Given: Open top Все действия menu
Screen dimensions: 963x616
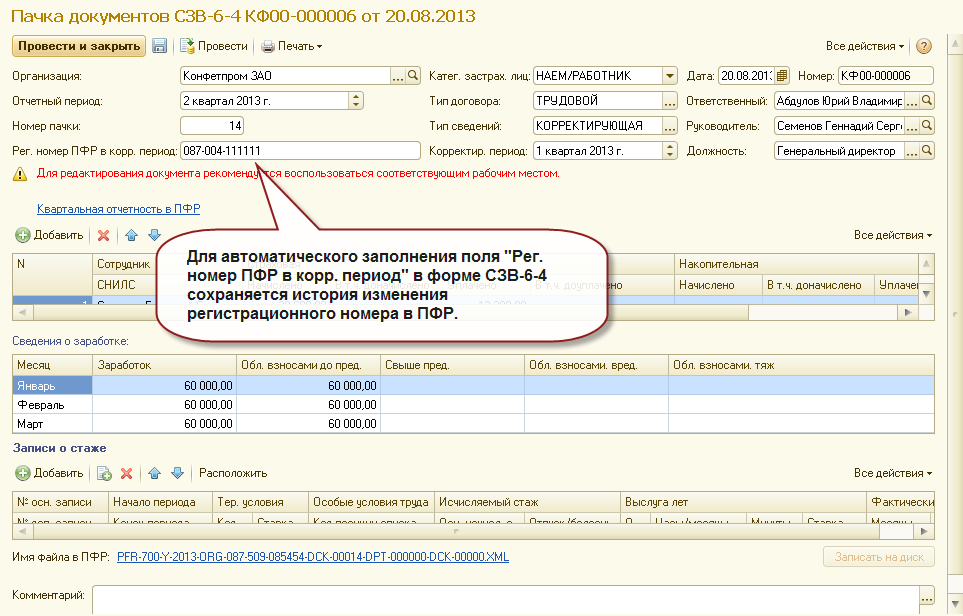Looking at the screenshot, I should [865, 46].
